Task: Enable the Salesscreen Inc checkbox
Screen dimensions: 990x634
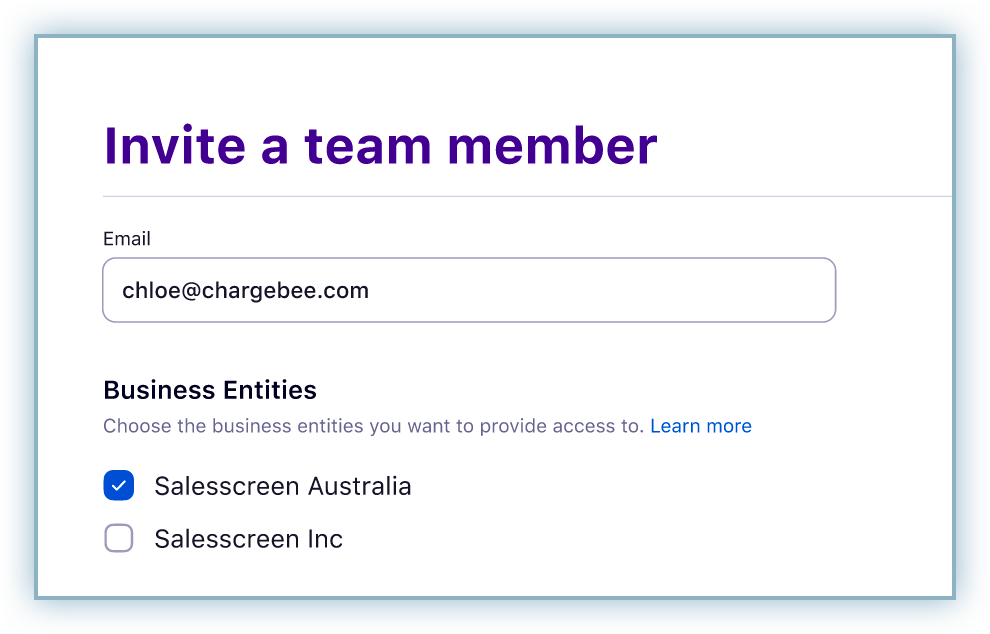Action: [x=119, y=539]
